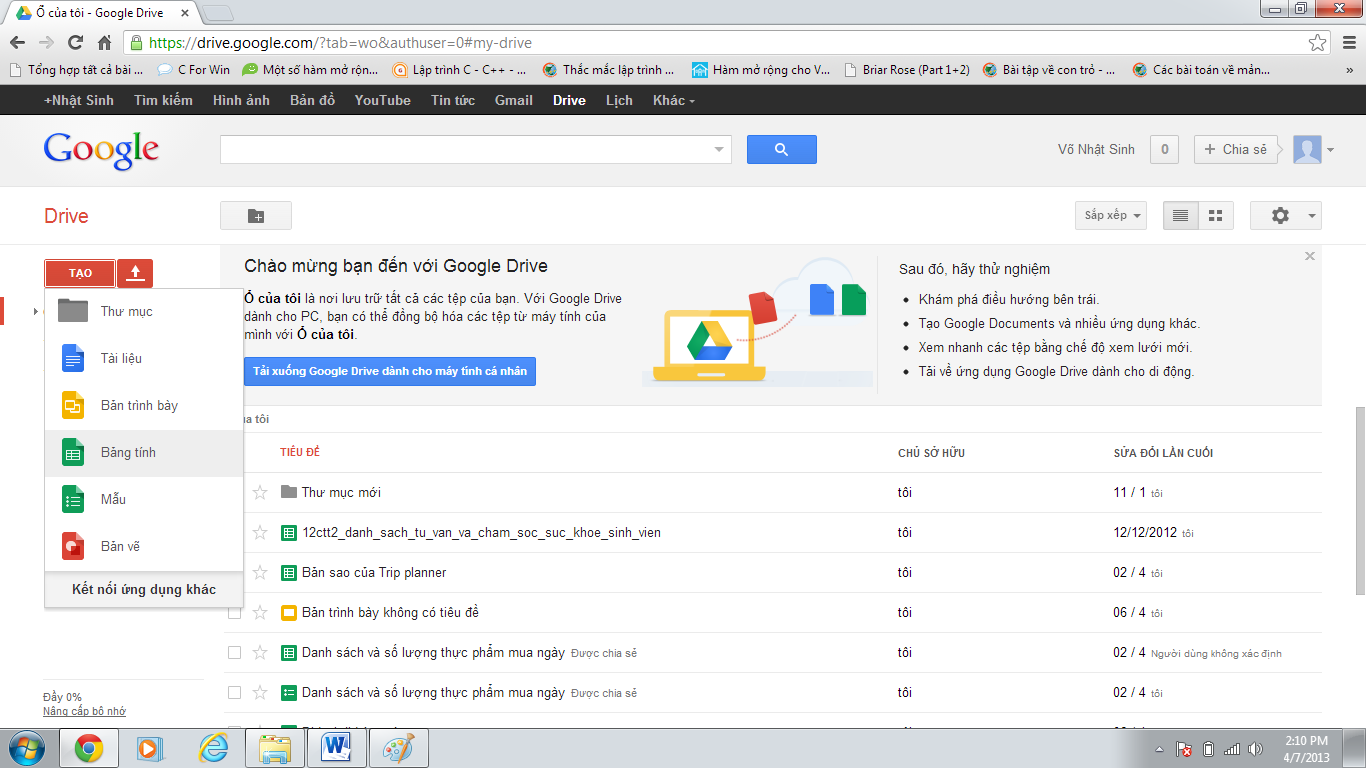This screenshot has height=768, width=1366.
Task: Open +Nhật Sinh in the top bar
Action: click(79, 100)
